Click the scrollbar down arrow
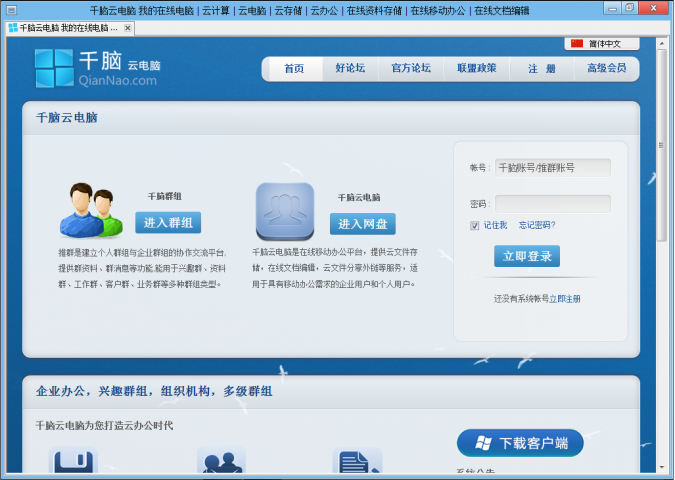Viewport: 675px width, 480px height. (x=662, y=468)
